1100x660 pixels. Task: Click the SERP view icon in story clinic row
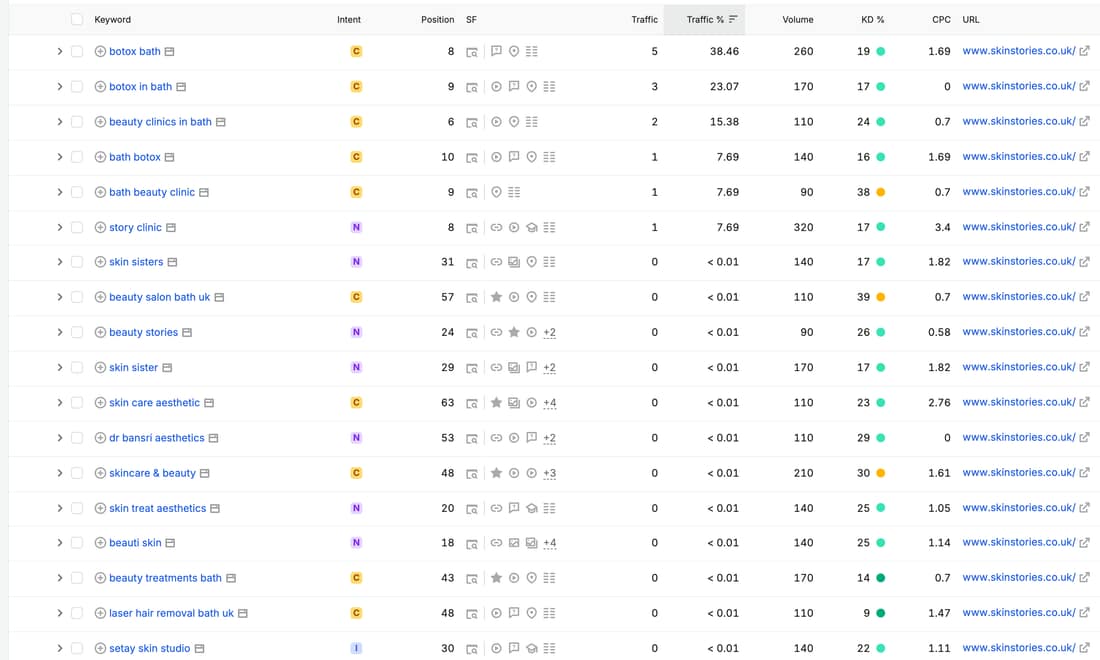472,228
